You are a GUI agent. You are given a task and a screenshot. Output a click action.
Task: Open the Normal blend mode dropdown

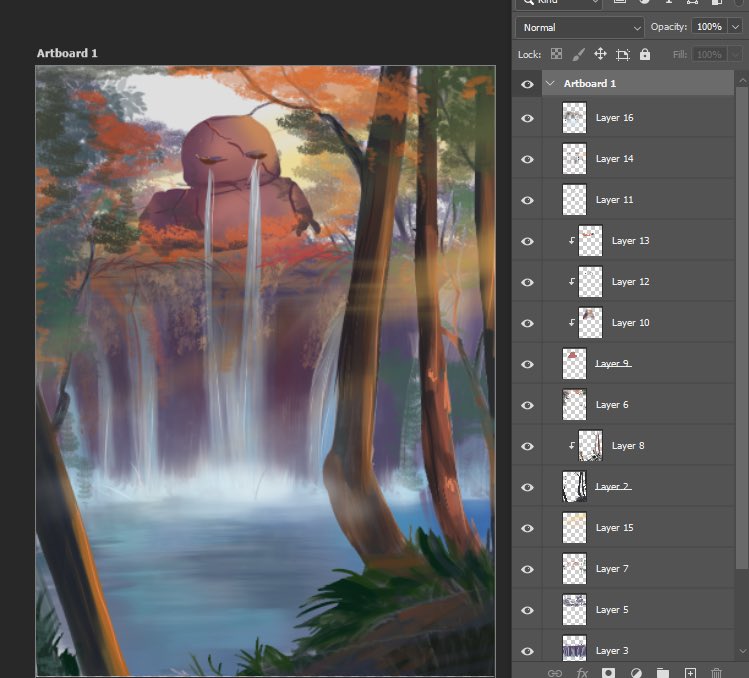tap(580, 28)
